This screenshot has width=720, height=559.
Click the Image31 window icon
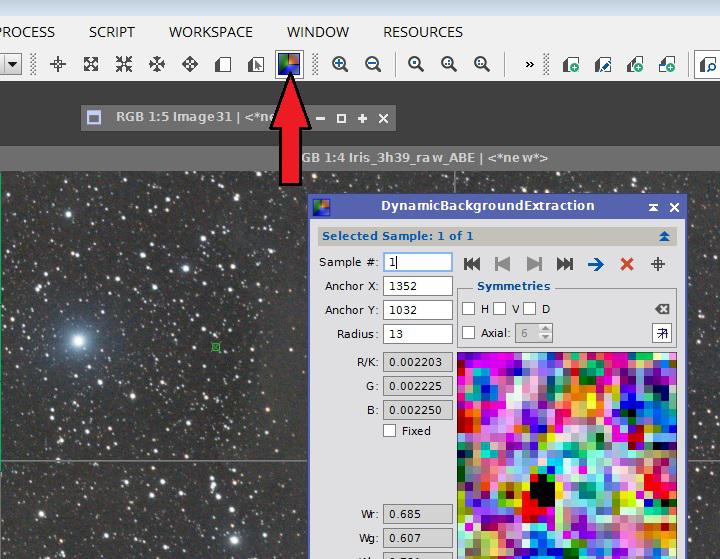(x=94, y=118)
